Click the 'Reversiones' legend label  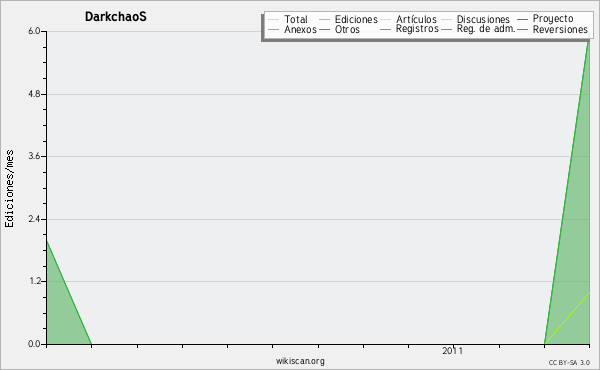560,29
